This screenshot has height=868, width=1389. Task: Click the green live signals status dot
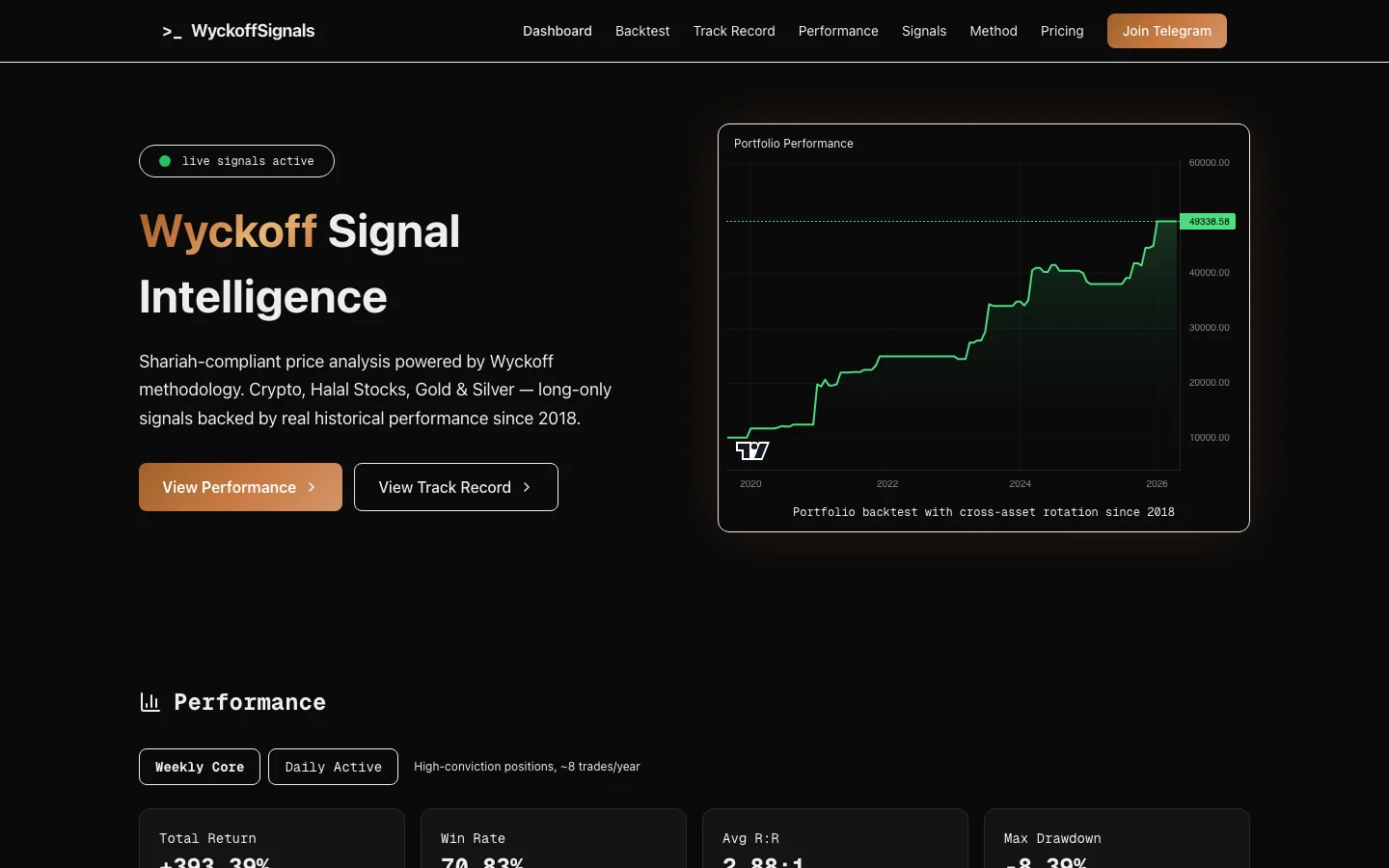pos(165,161)
